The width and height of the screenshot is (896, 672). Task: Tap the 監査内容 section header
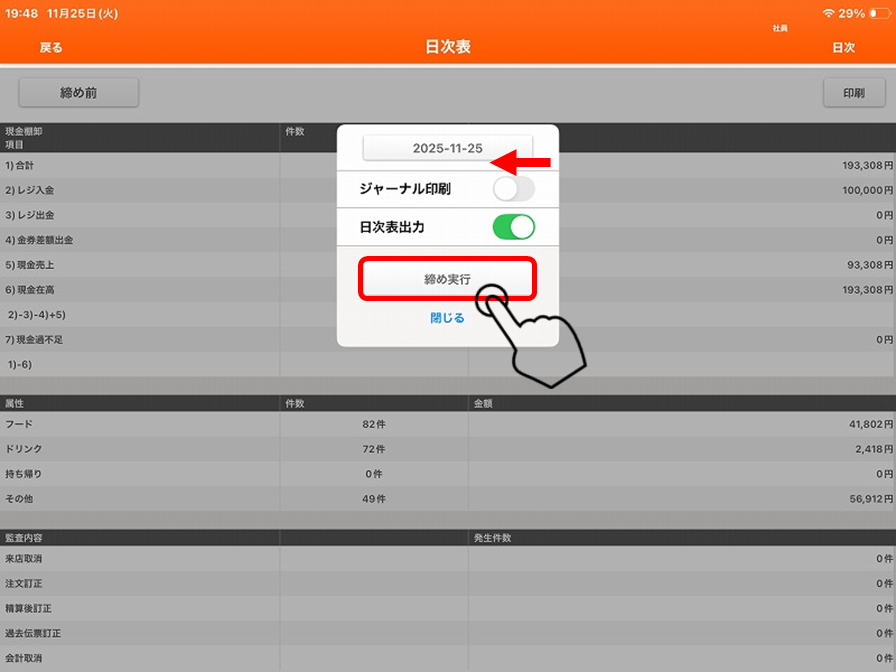point(140,538)
